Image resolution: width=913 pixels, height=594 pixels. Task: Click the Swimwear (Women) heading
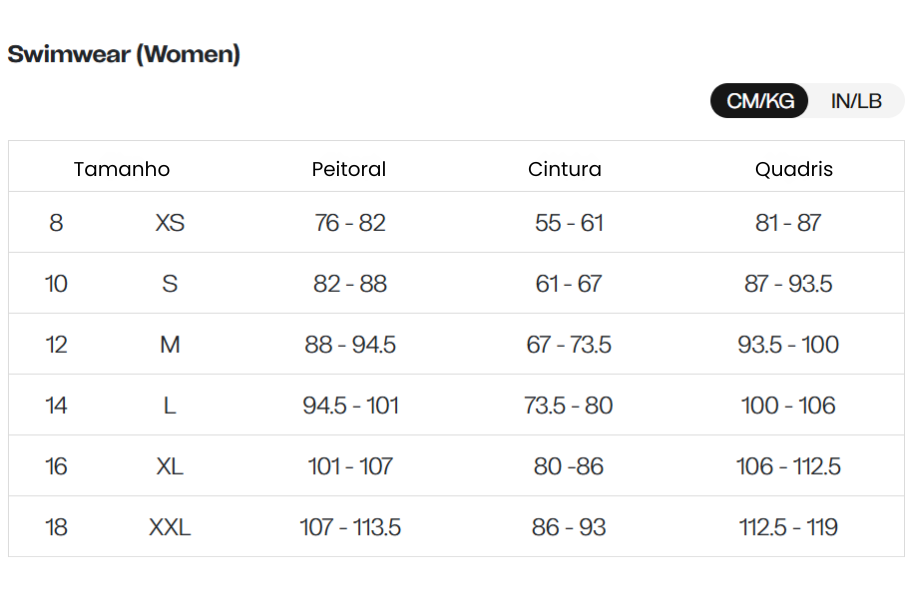point(124,54)
